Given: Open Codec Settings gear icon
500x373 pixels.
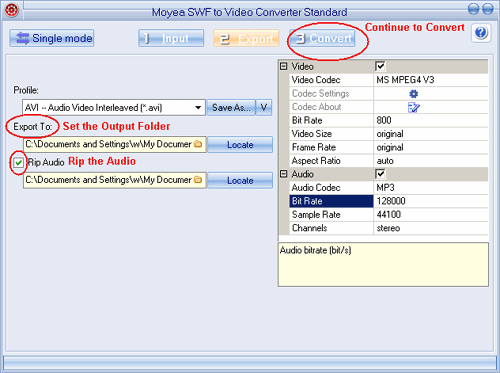Looking at the screenshot, I should (x=413, y=94).
